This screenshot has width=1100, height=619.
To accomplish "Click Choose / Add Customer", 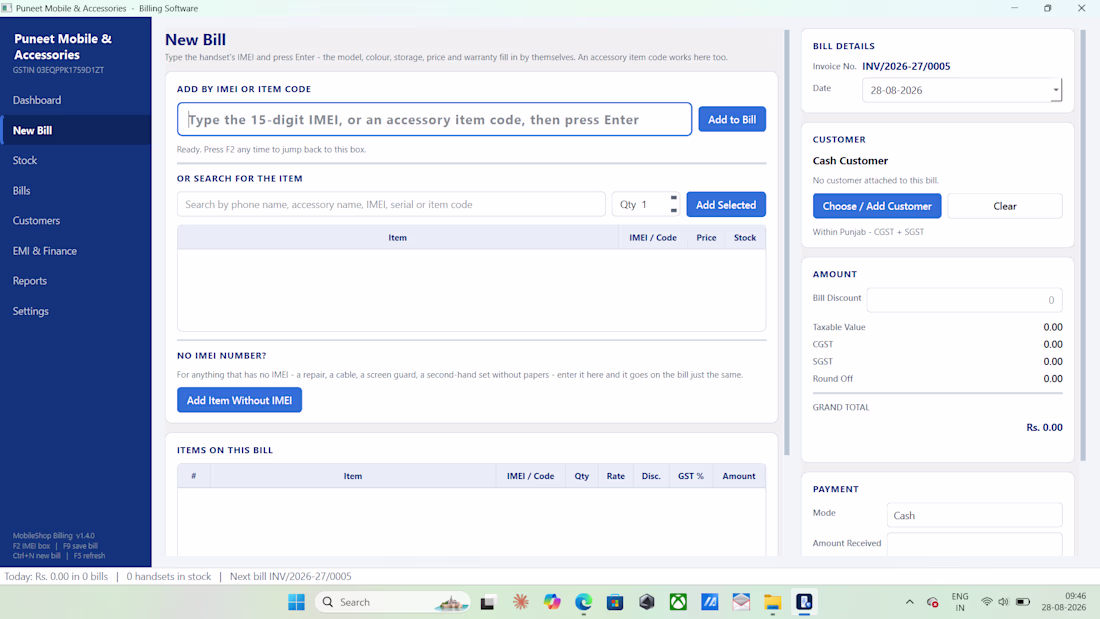I will tap(877, 206).
